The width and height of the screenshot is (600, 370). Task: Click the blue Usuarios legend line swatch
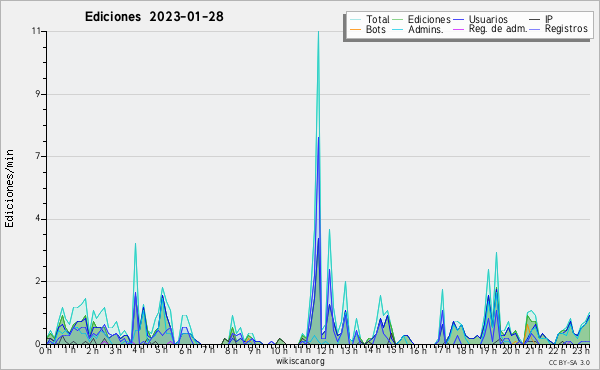coord(458,20)
